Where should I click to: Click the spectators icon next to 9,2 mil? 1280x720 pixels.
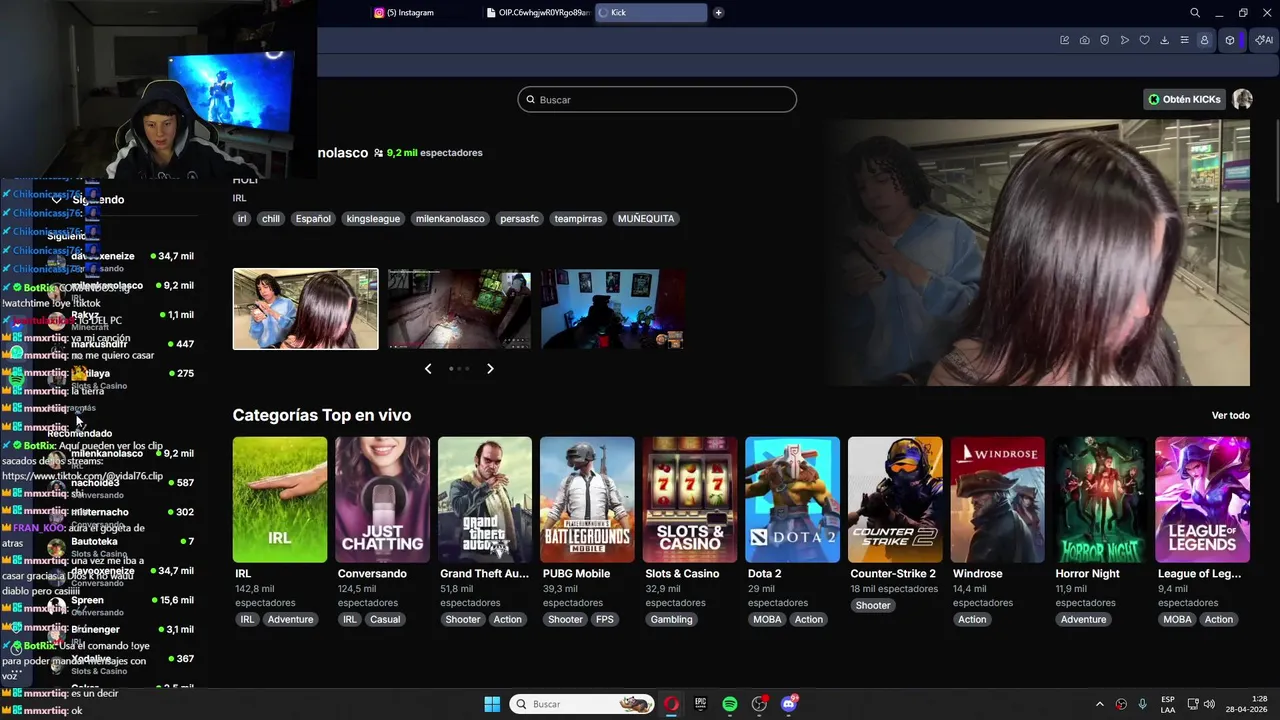click(378, 153)
